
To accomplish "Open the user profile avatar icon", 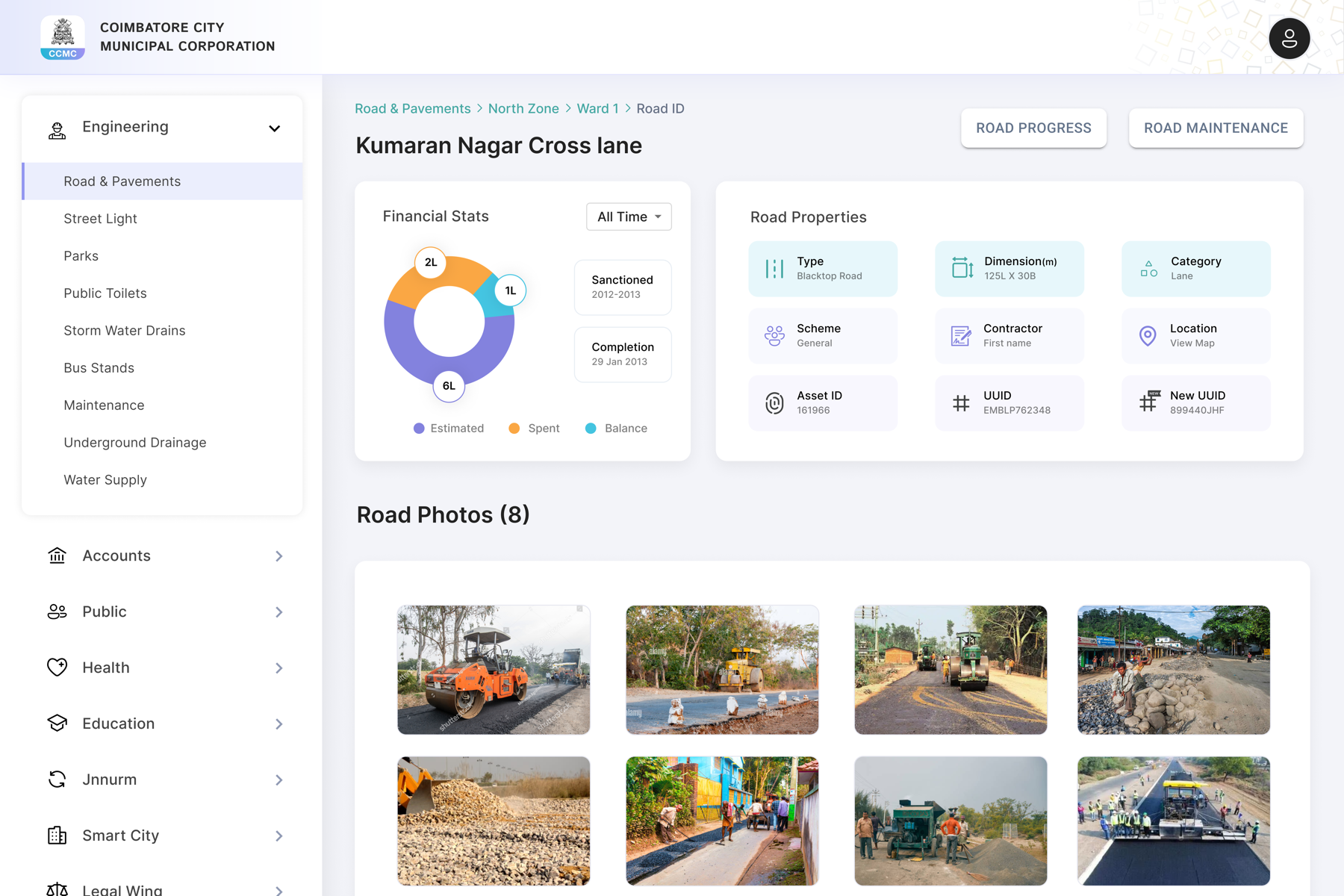I will tap(1289, 39).
